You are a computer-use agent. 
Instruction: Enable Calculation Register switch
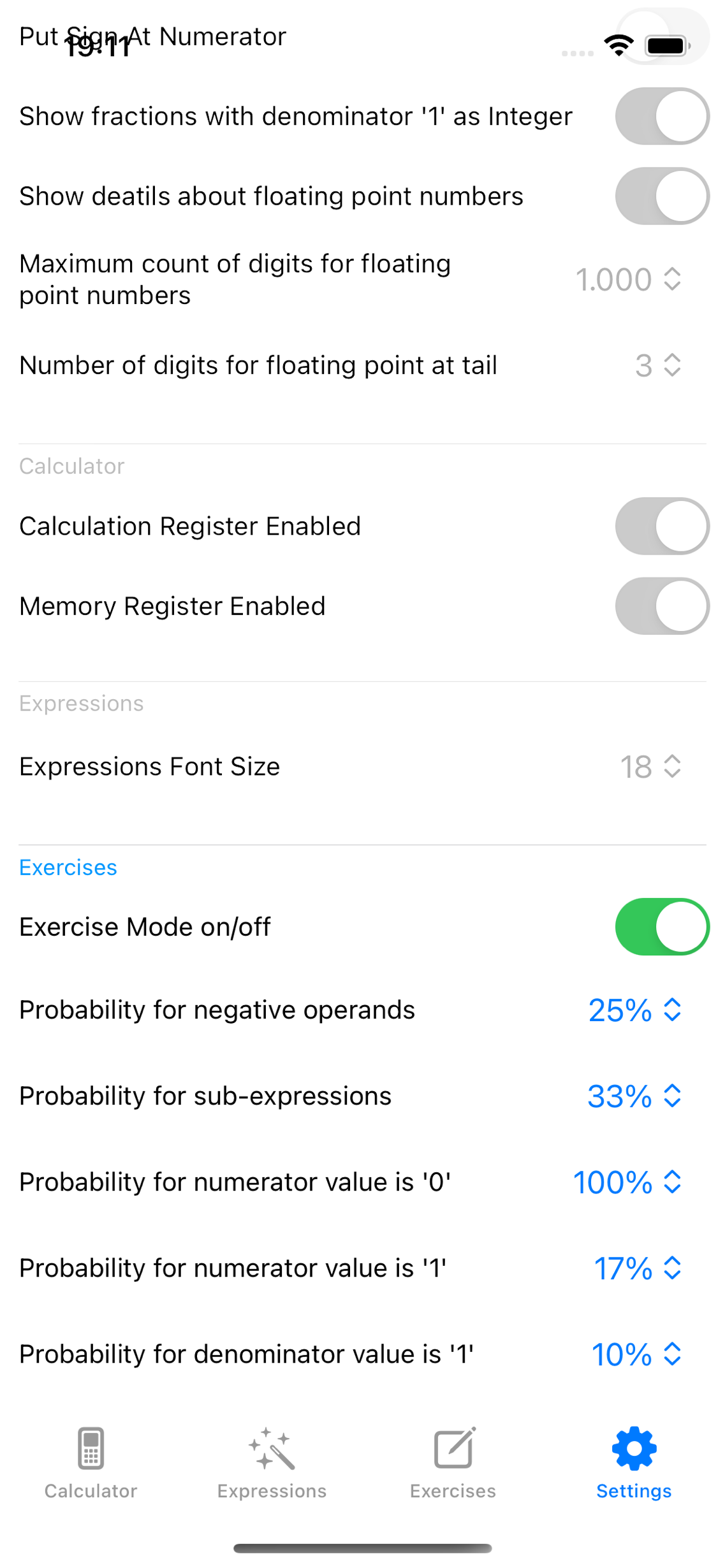(662, 526)
